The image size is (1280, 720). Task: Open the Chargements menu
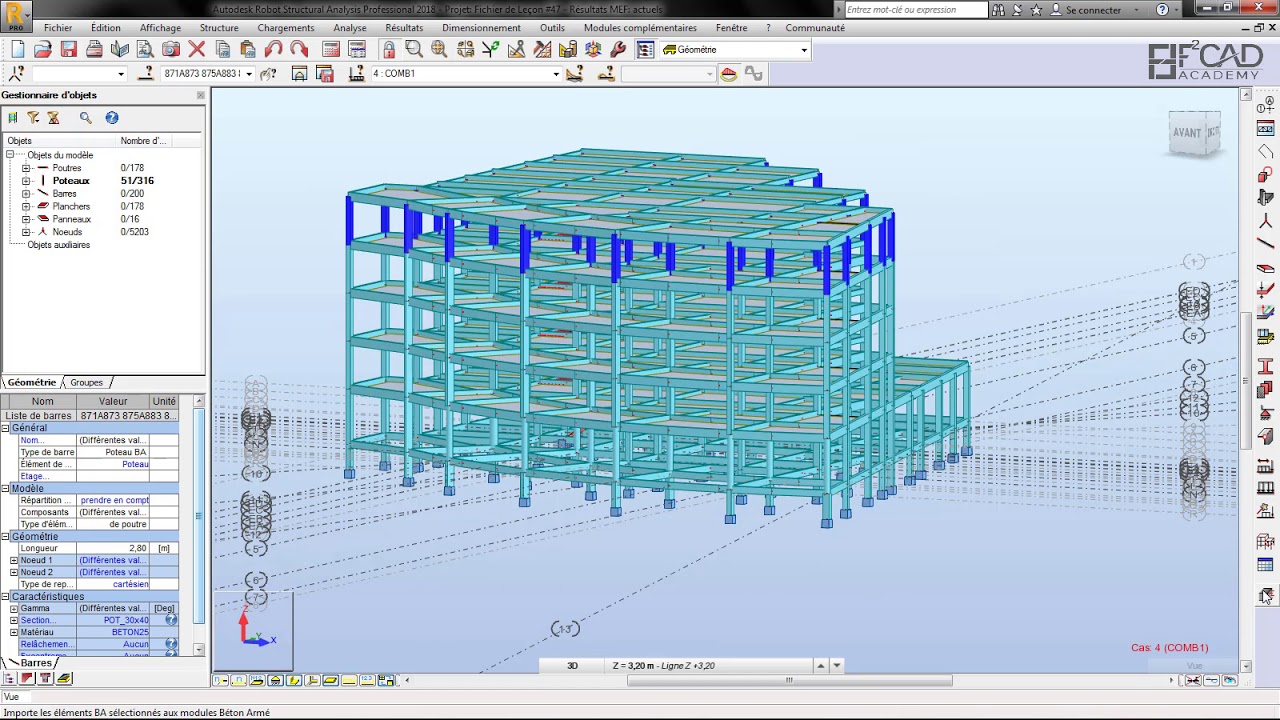pos(286,28)
